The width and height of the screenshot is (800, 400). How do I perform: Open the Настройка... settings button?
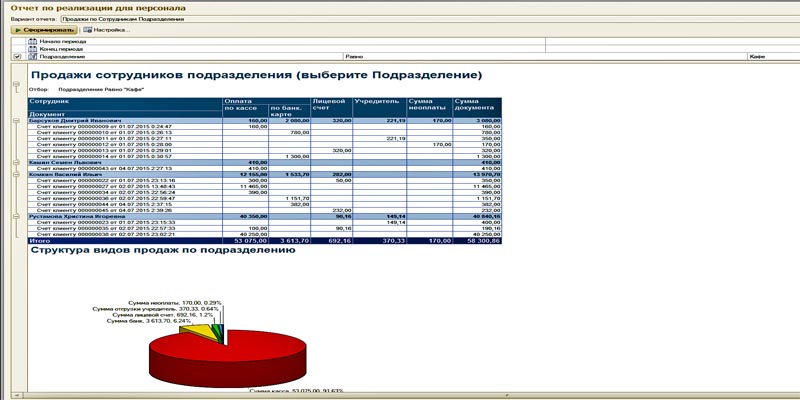click(x=109, y=30)
